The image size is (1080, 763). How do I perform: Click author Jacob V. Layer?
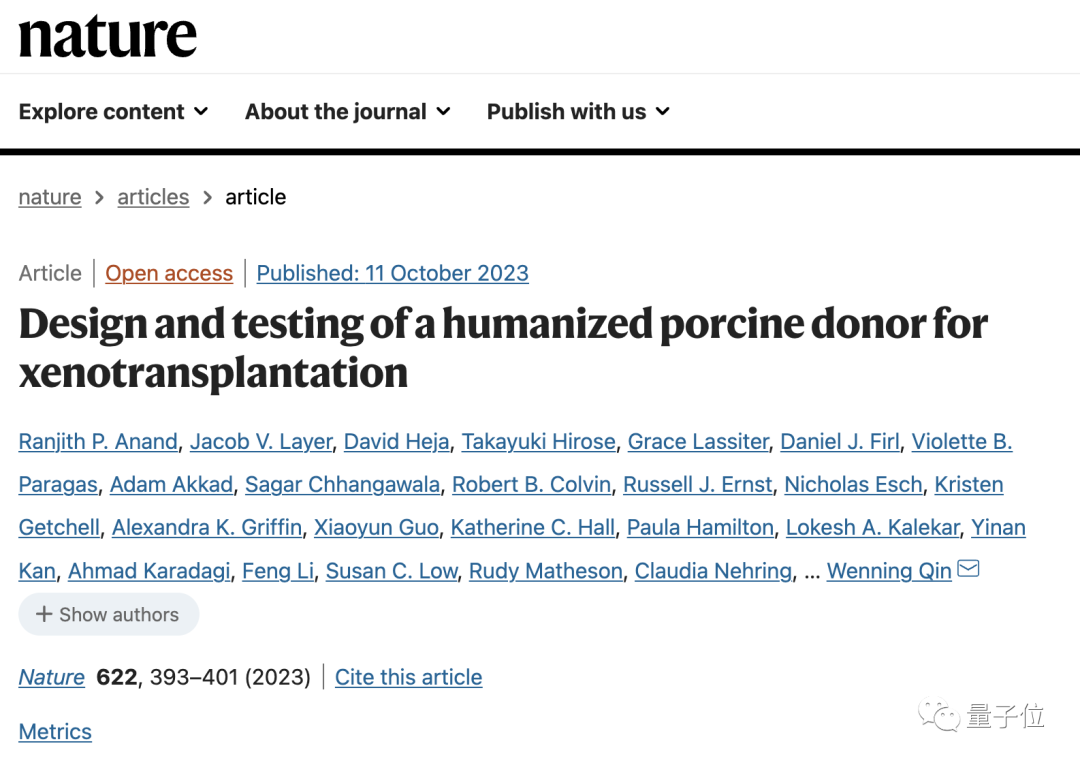(261, 441)
